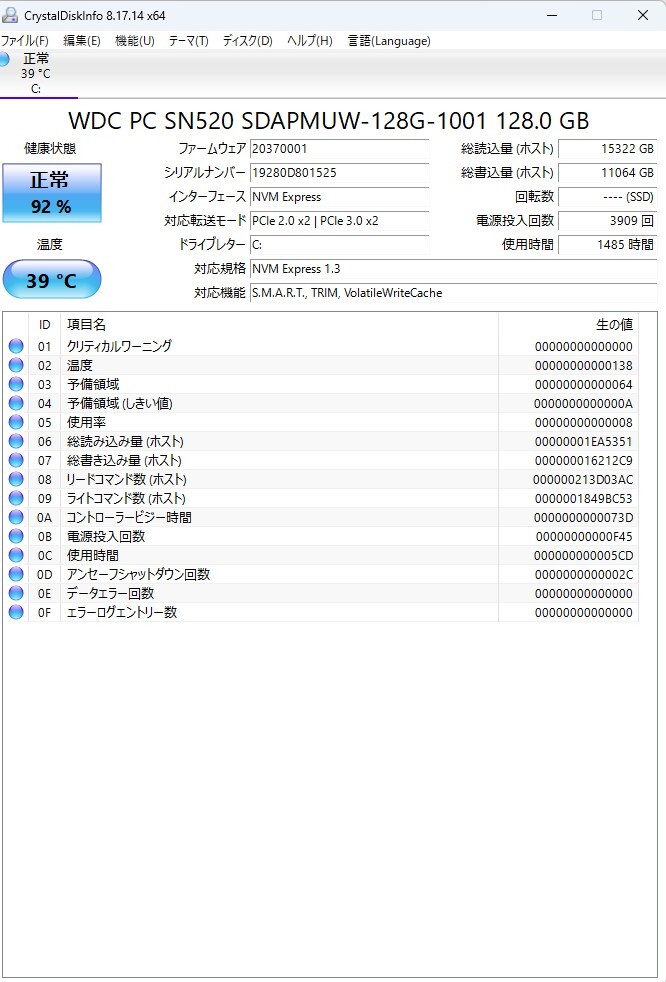Click raw value 000000016212C9

(x=583, y=461)
